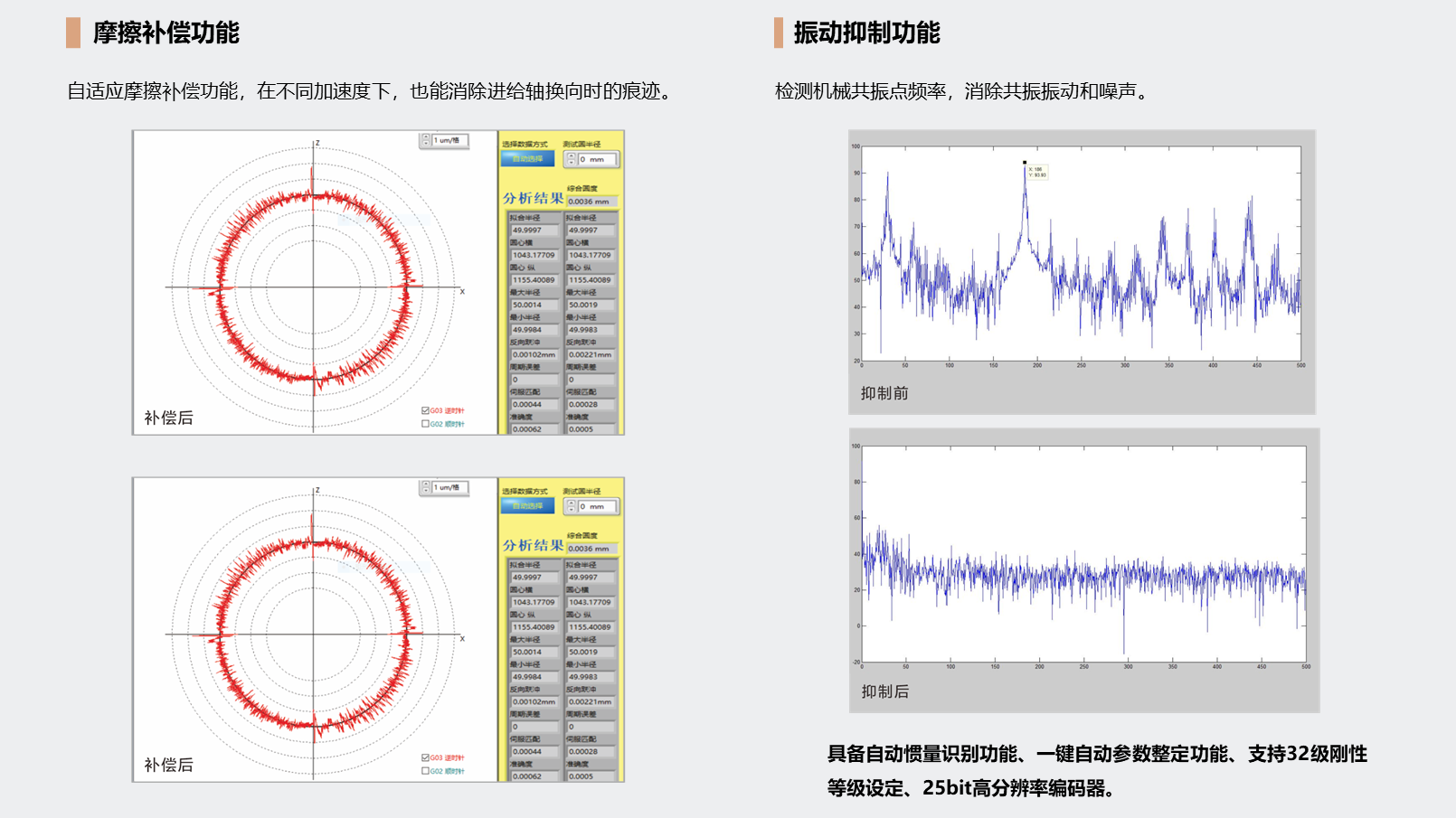Click the 50.0014 最大半径 value, lower panel

(x=534, y=652)
